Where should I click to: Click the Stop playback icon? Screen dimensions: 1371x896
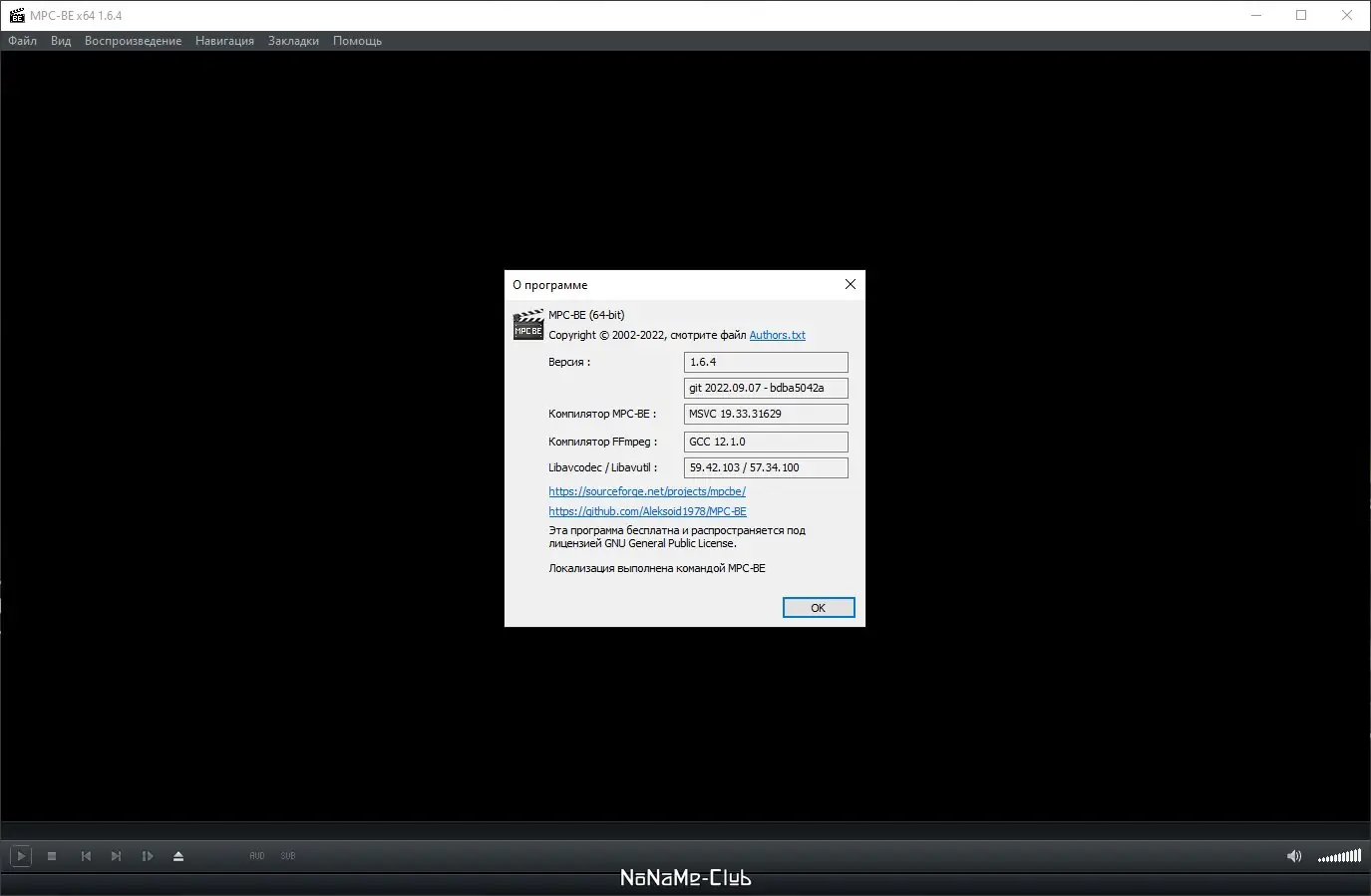click(x=52, y=855)
